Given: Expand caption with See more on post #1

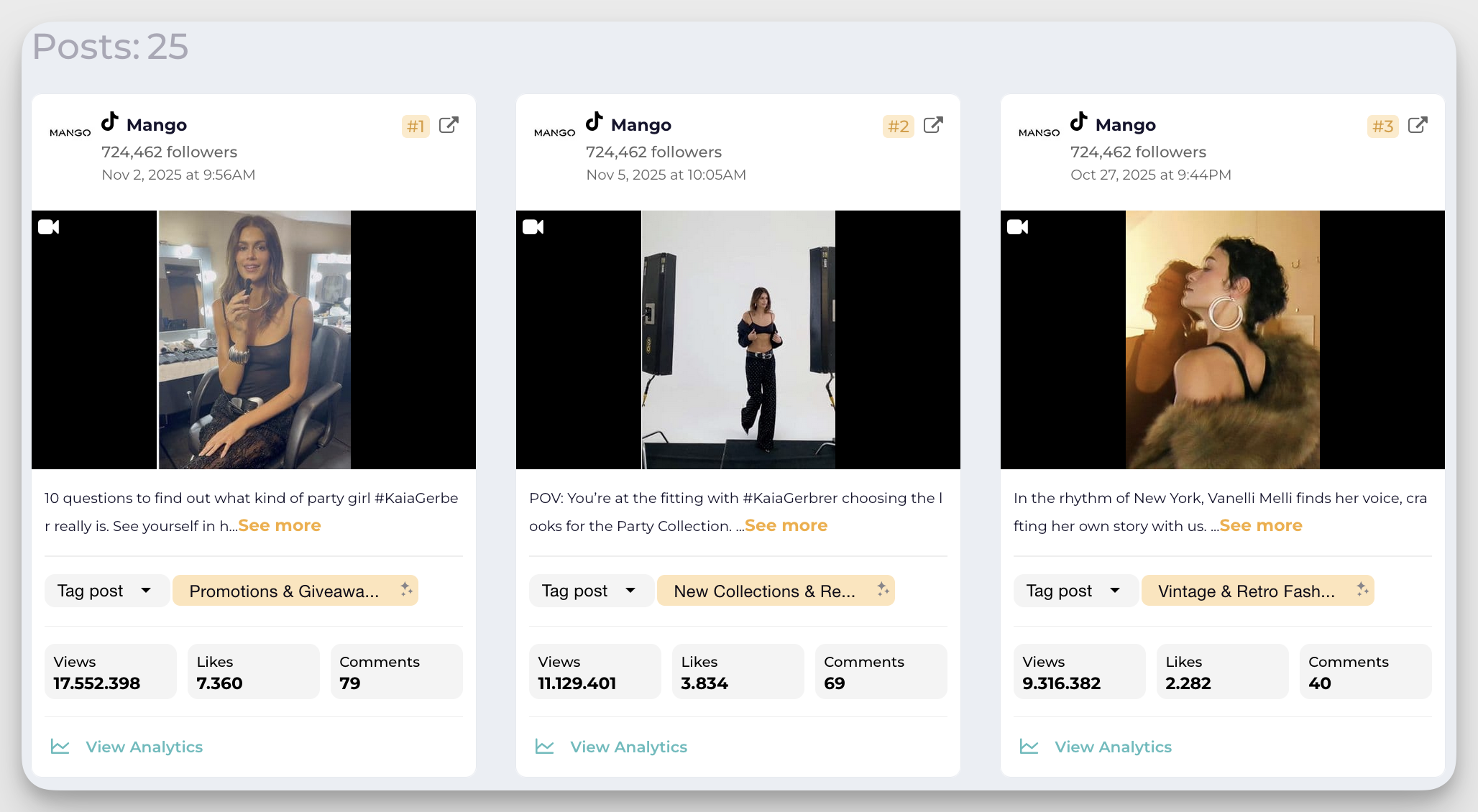Looking at the screenshot, I should 280,525.
